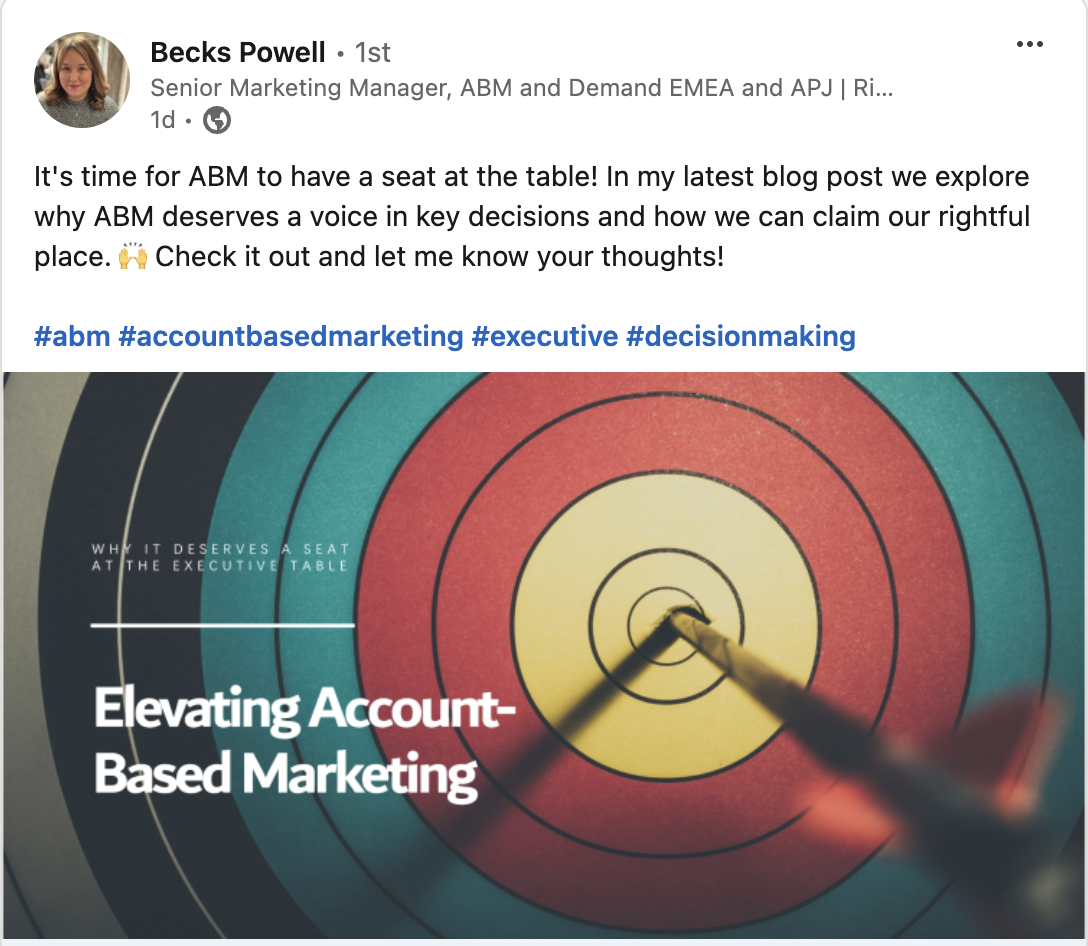Open Becks Powell's name link
This screenshot has height=946, width=1088.
click(x=238, y=52)
